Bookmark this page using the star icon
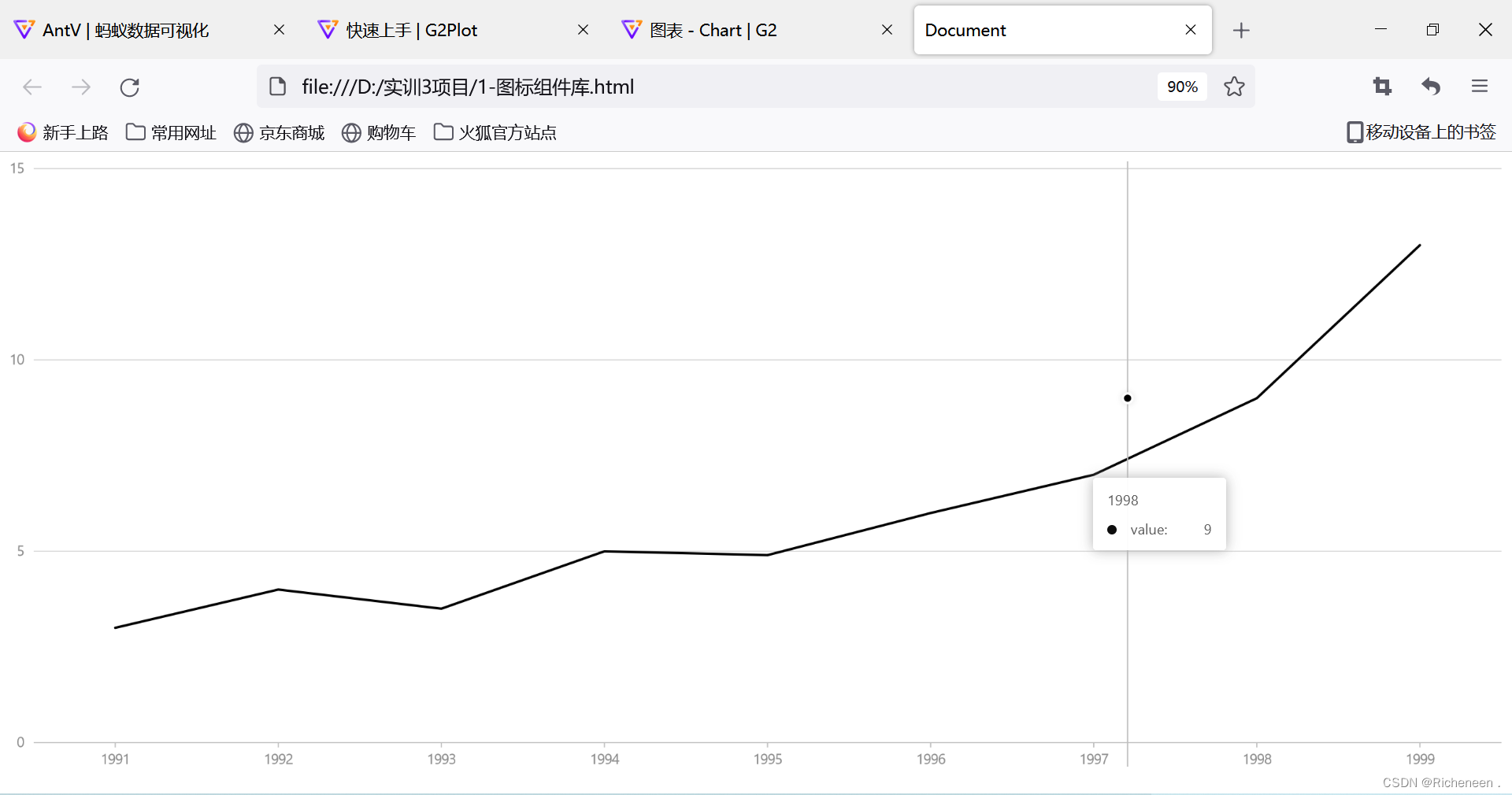The height and width of the screenshot is (795, 1512). (1234, 87)
